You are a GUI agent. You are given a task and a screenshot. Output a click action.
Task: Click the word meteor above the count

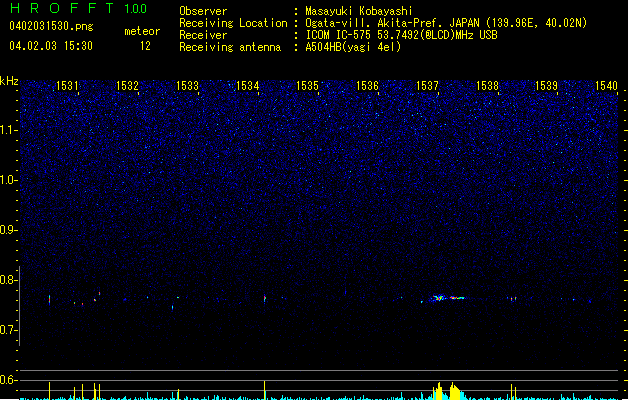pyautogui.click(x=142, y=31)
